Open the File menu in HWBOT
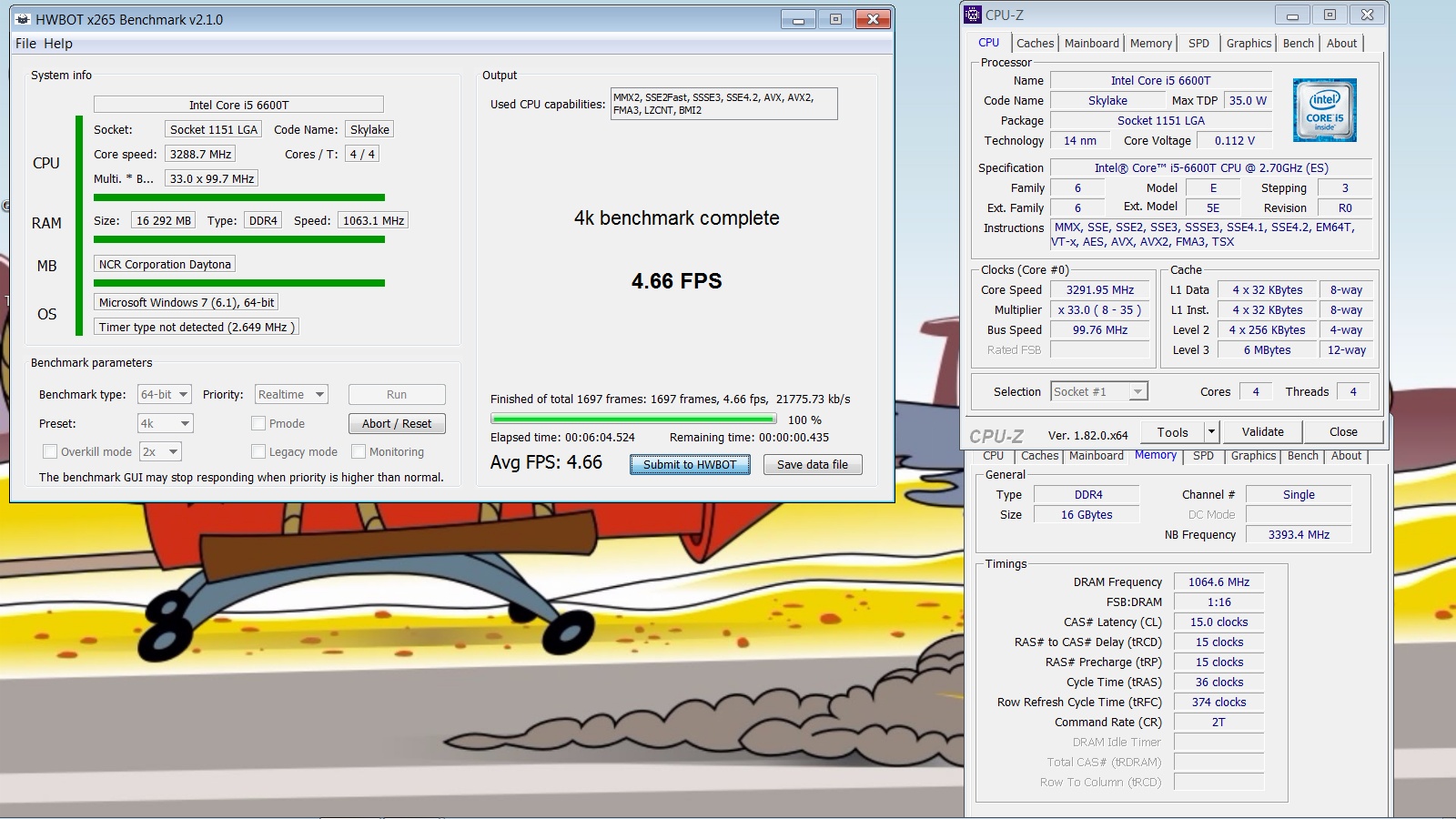The image size is (1456, 819). pyautogui.click(x=25, y=43)
